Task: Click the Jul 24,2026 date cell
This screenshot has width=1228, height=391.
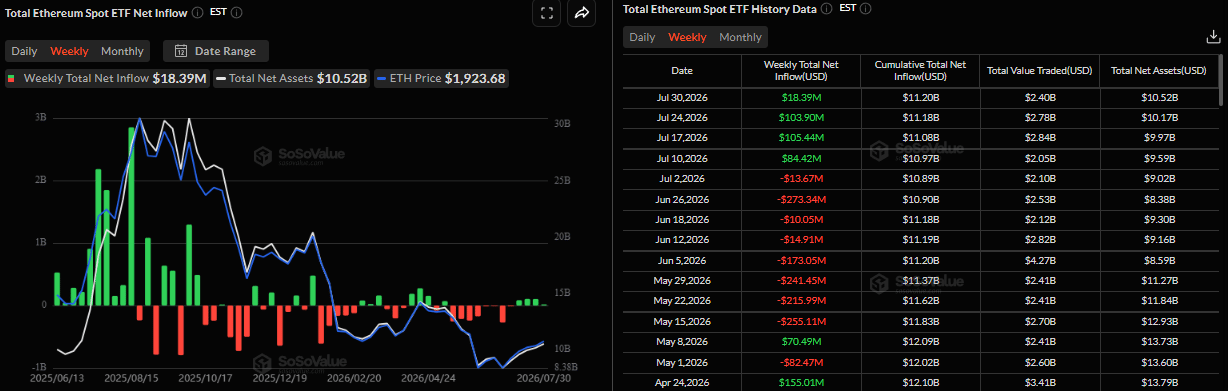Action: (x=681, y=118)
